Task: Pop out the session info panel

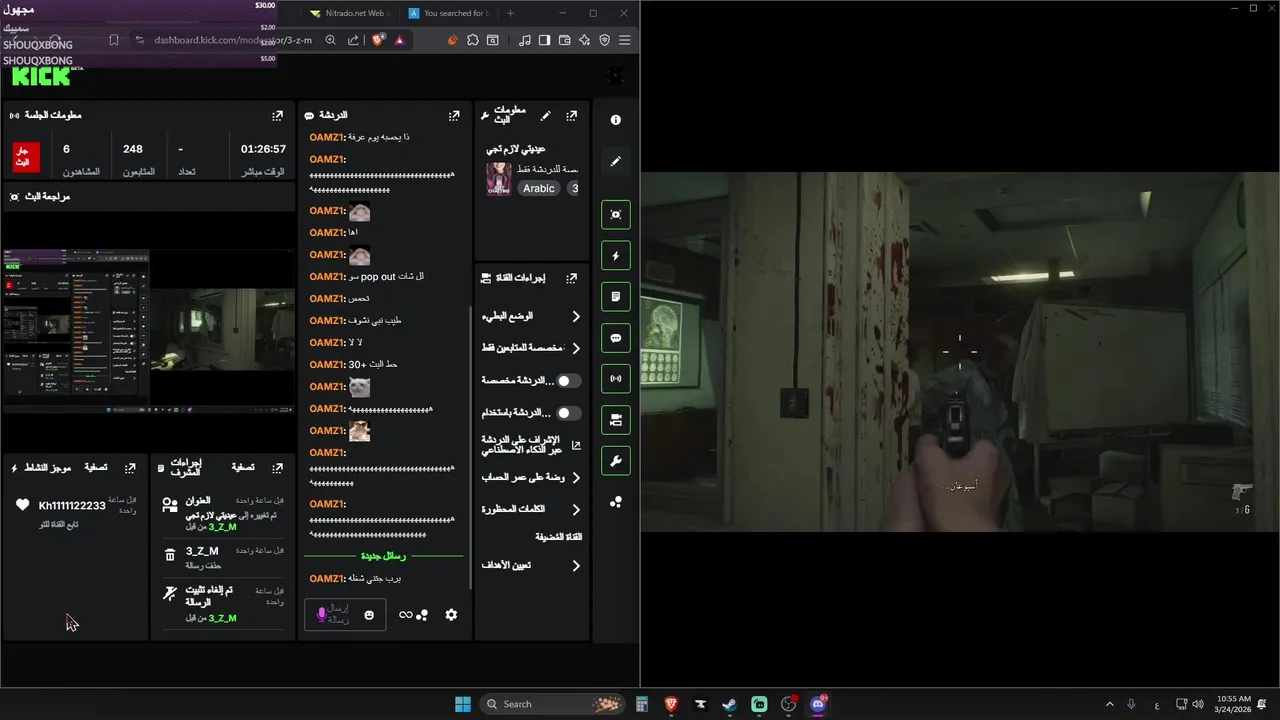Action: [x=278, y=116]
